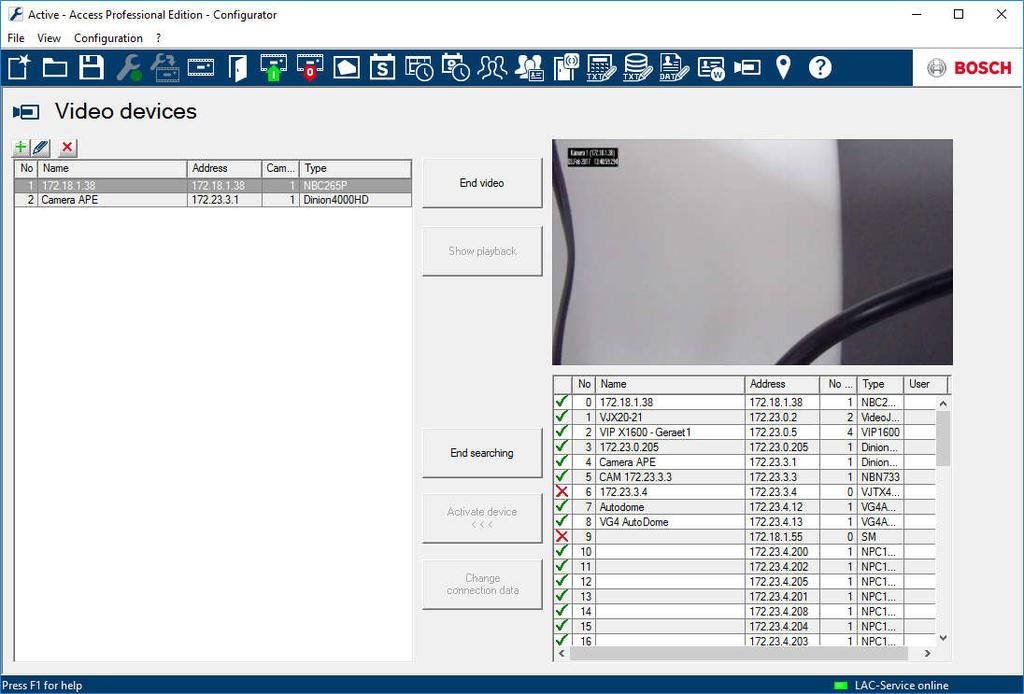The width and height of the screenshot is (1024, 694).
Task: Click the 172.23.0.205 name cell
Action: 670,447
